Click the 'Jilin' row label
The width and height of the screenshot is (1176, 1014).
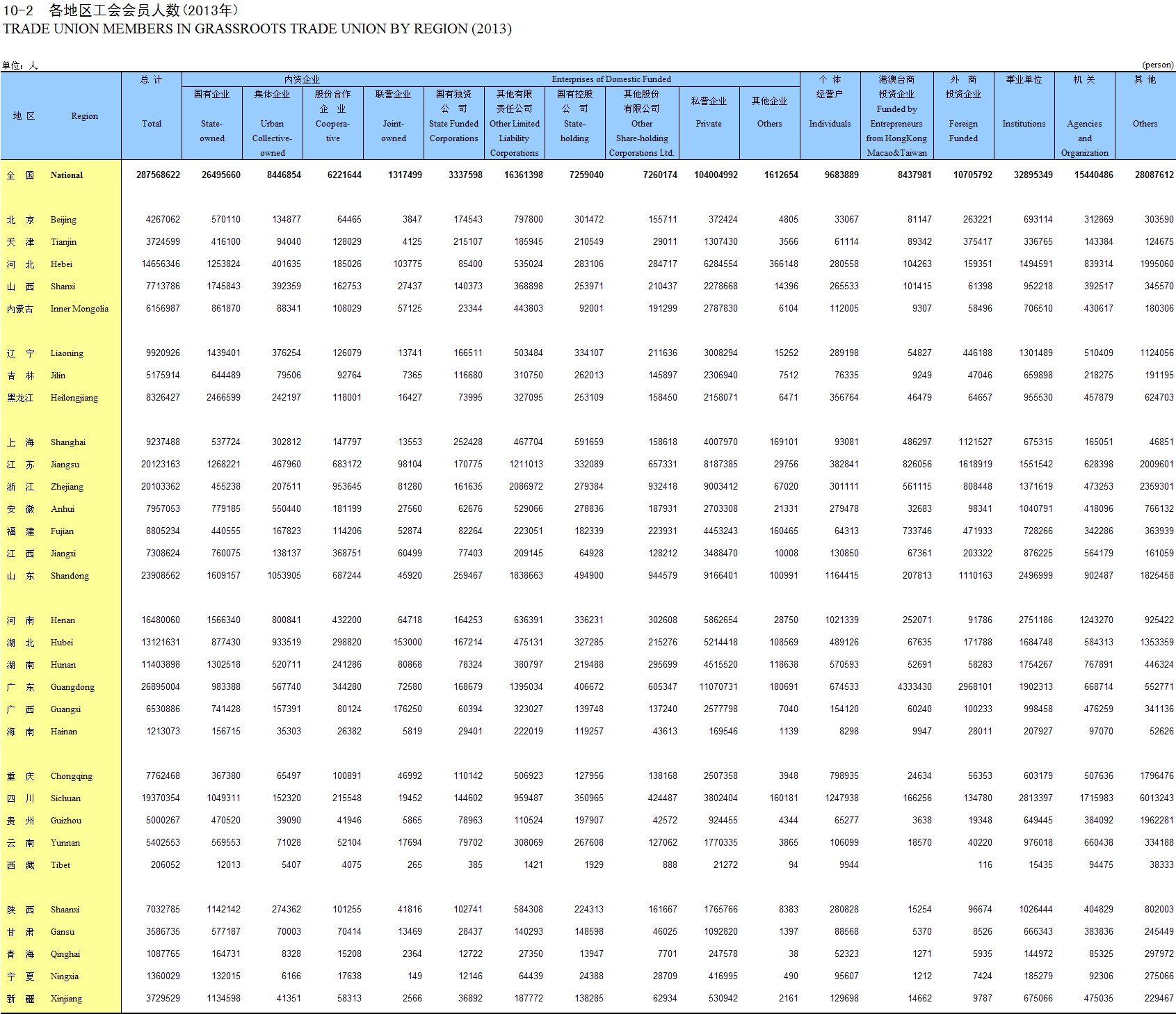58,376
